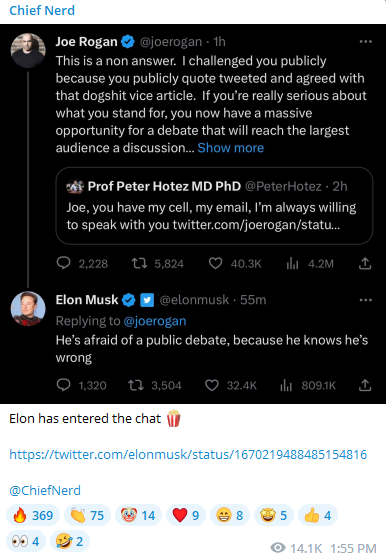Click retweet icon on Elon Musk's reply
The image size is (386, 559).
click(136, 385)
